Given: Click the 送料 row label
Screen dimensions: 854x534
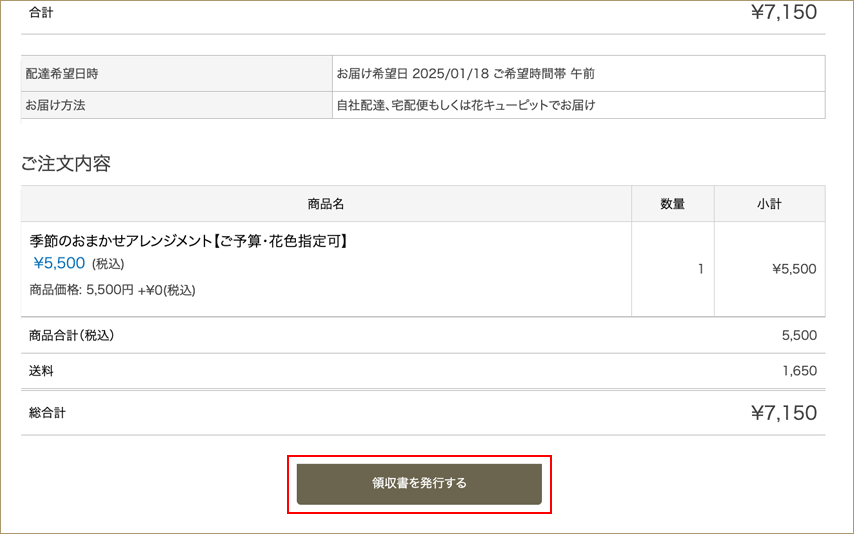Looking at the screenshot, I should tap(41, 371).
